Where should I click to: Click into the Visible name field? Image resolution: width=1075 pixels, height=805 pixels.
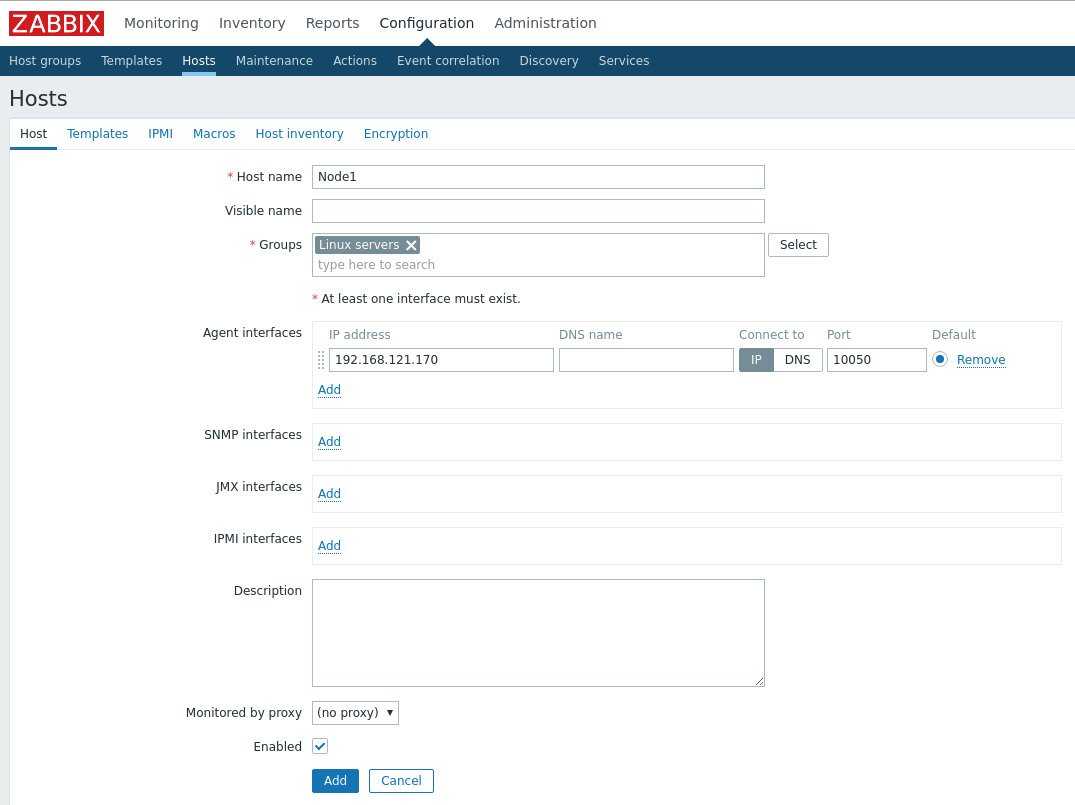(538, 211)
